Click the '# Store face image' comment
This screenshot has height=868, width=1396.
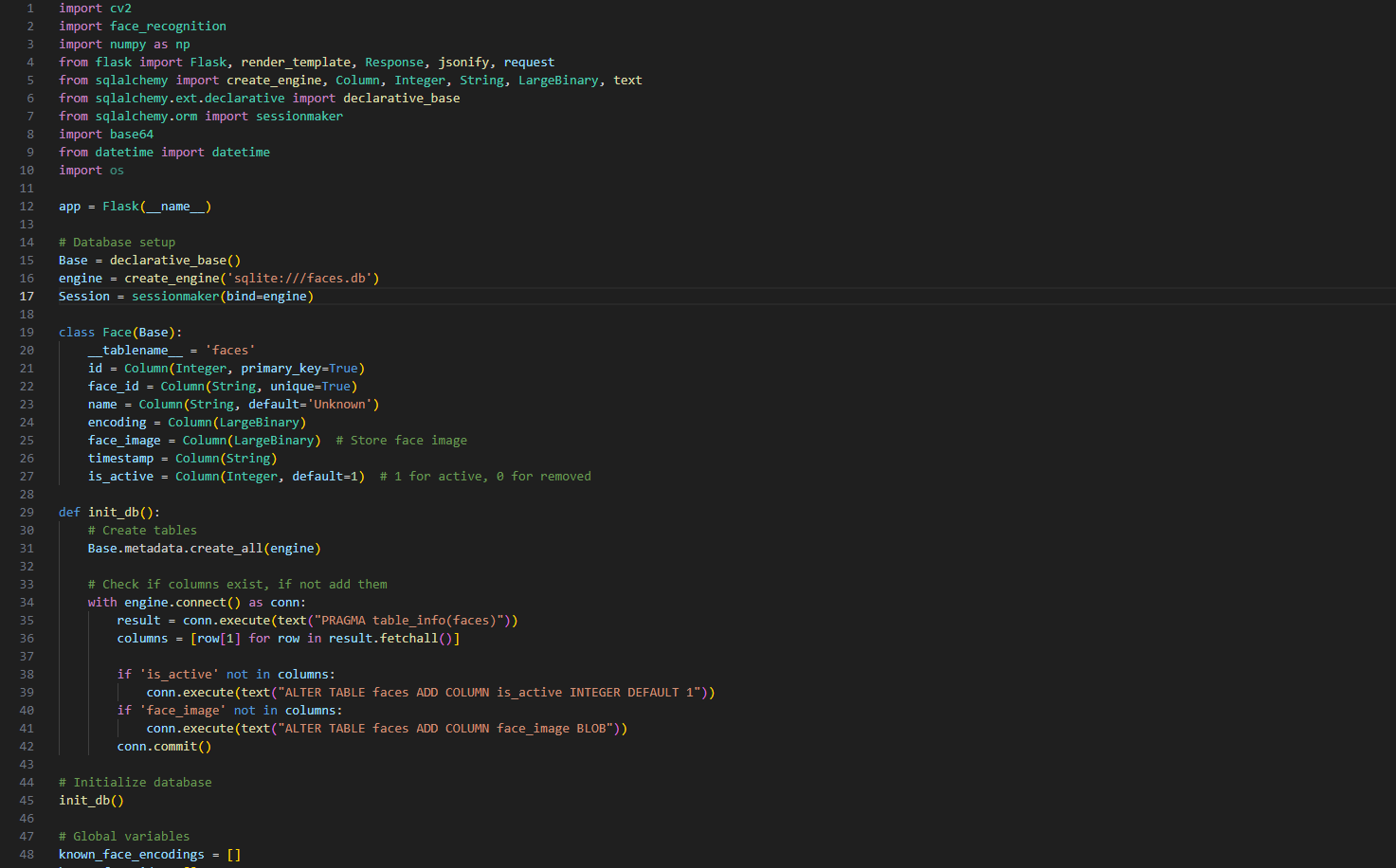[401, 441]
